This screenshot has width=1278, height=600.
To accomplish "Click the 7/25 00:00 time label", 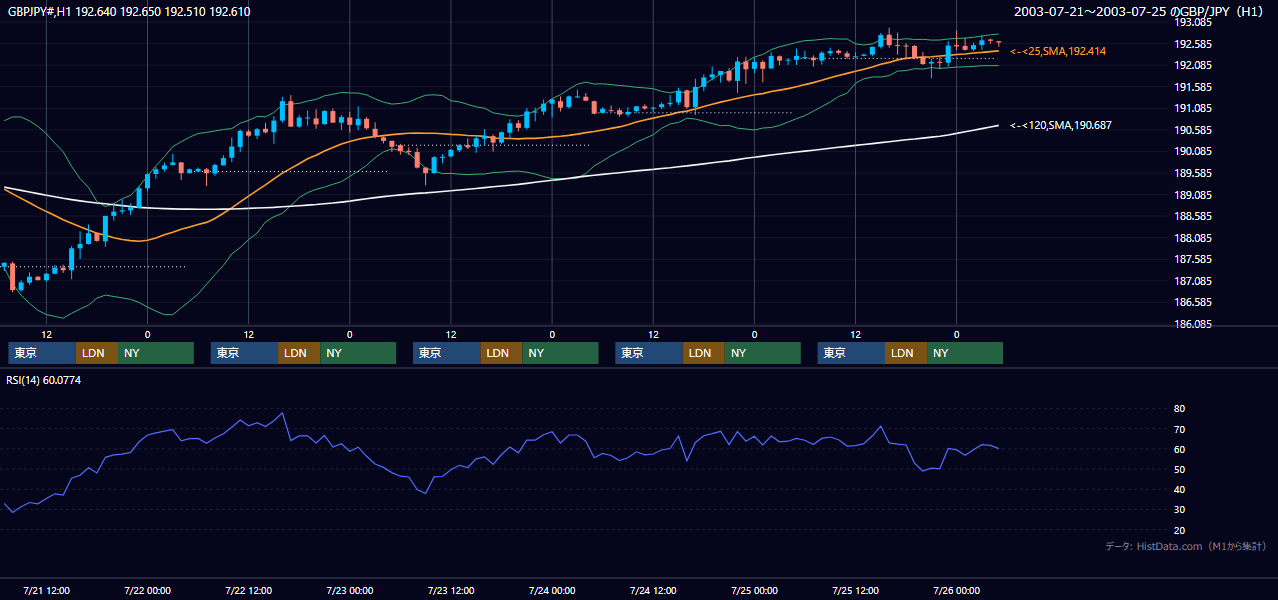I will 755,590.
